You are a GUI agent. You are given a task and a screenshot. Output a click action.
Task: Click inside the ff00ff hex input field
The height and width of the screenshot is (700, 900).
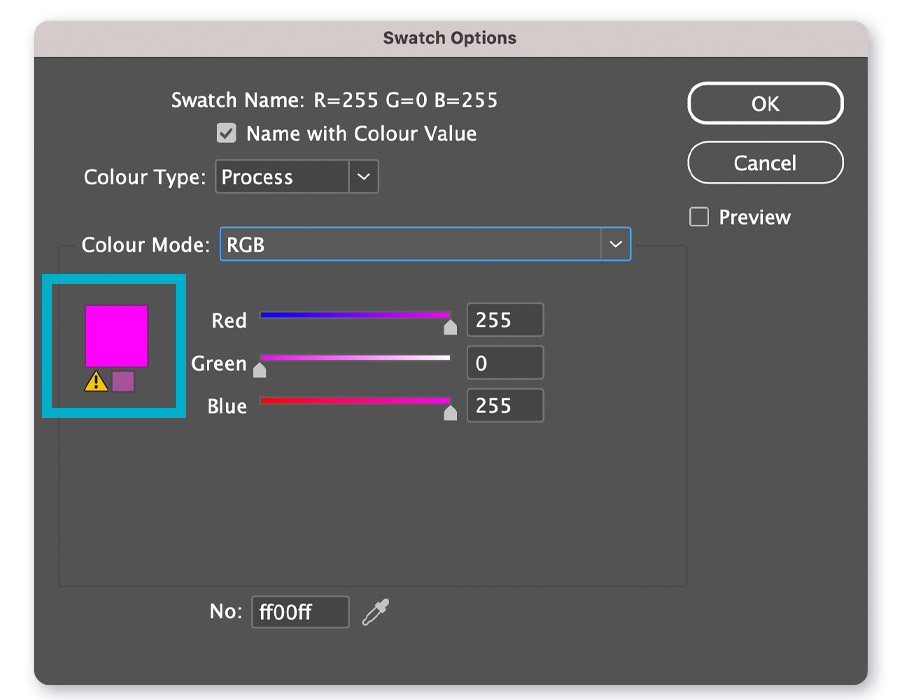(x=300, y=611)
